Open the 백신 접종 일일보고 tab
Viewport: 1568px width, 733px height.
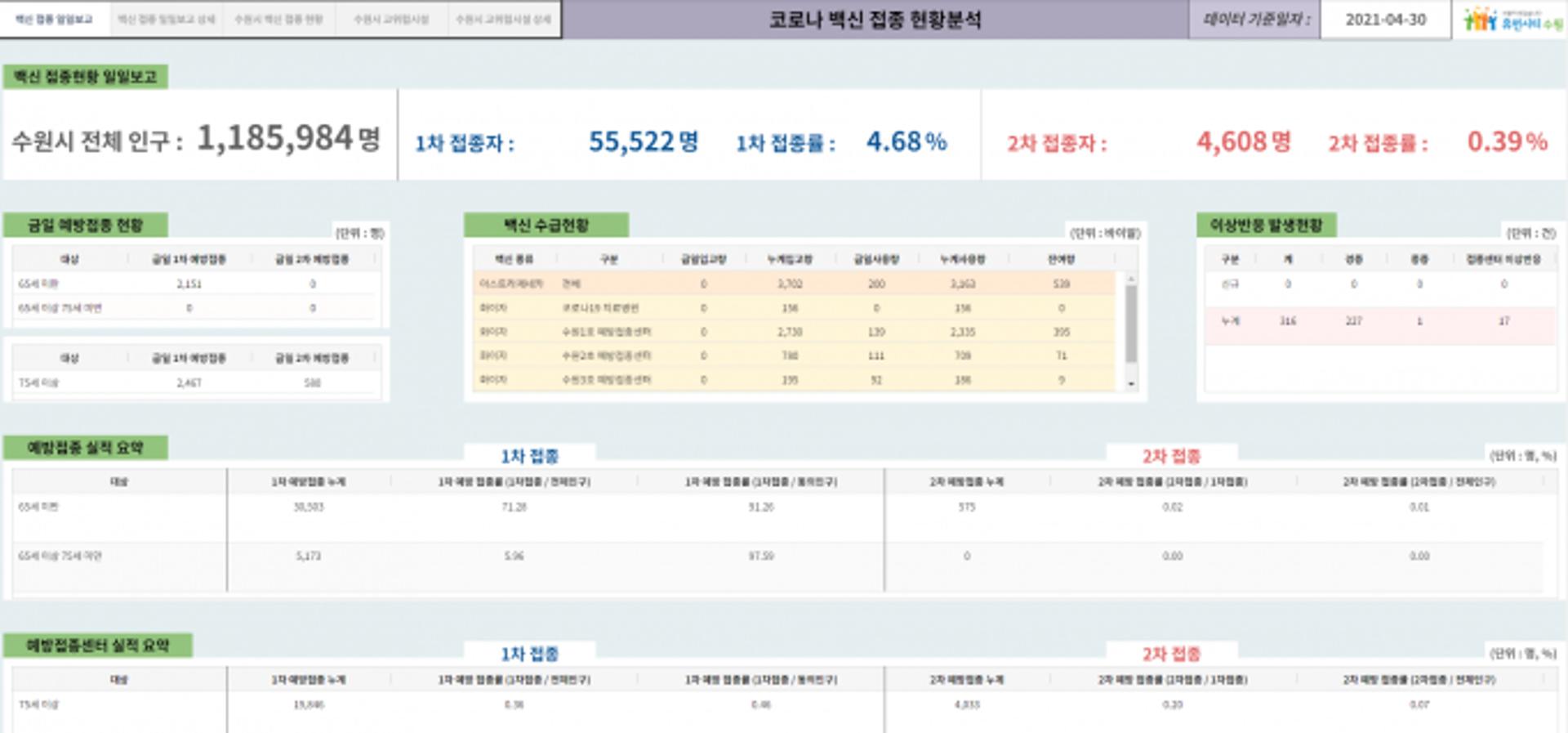click(55, 19)
